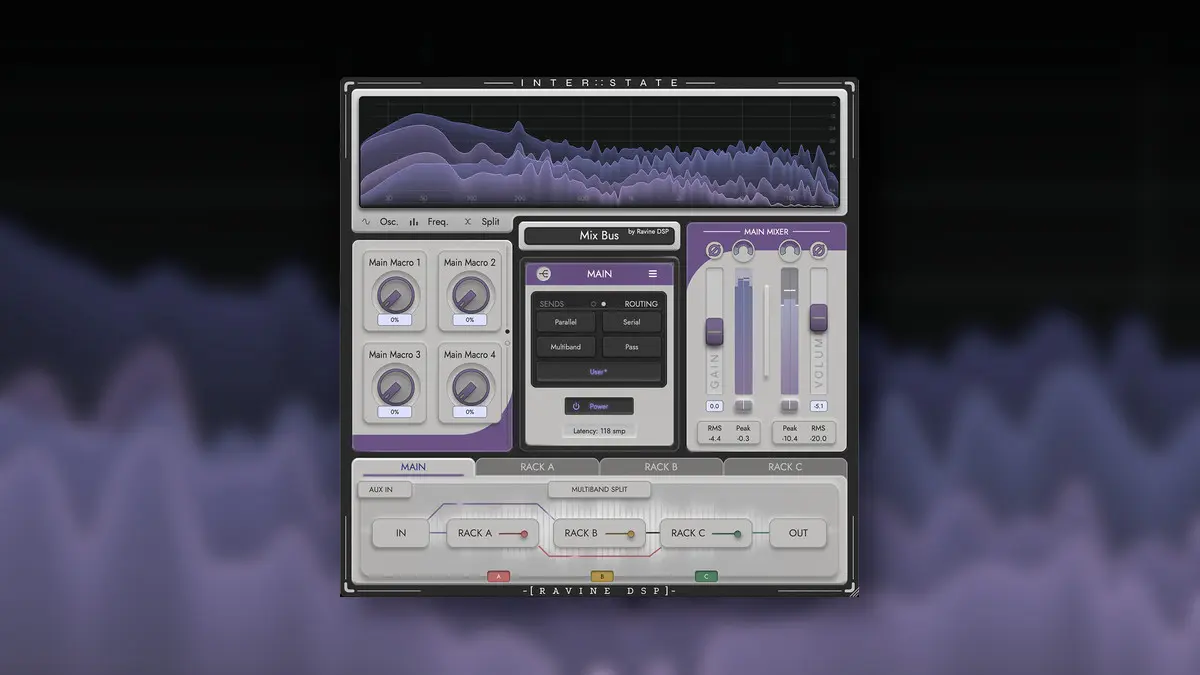Click the 0% value under Main Macro 2

point(470,320)
